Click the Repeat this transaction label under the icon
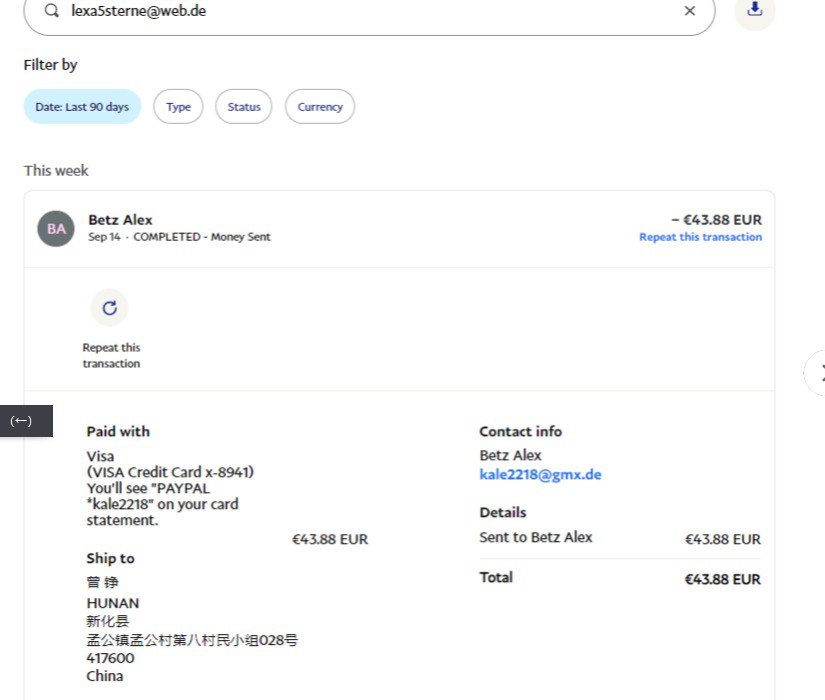This screenshot has width=825, height=700. point(111,356)
